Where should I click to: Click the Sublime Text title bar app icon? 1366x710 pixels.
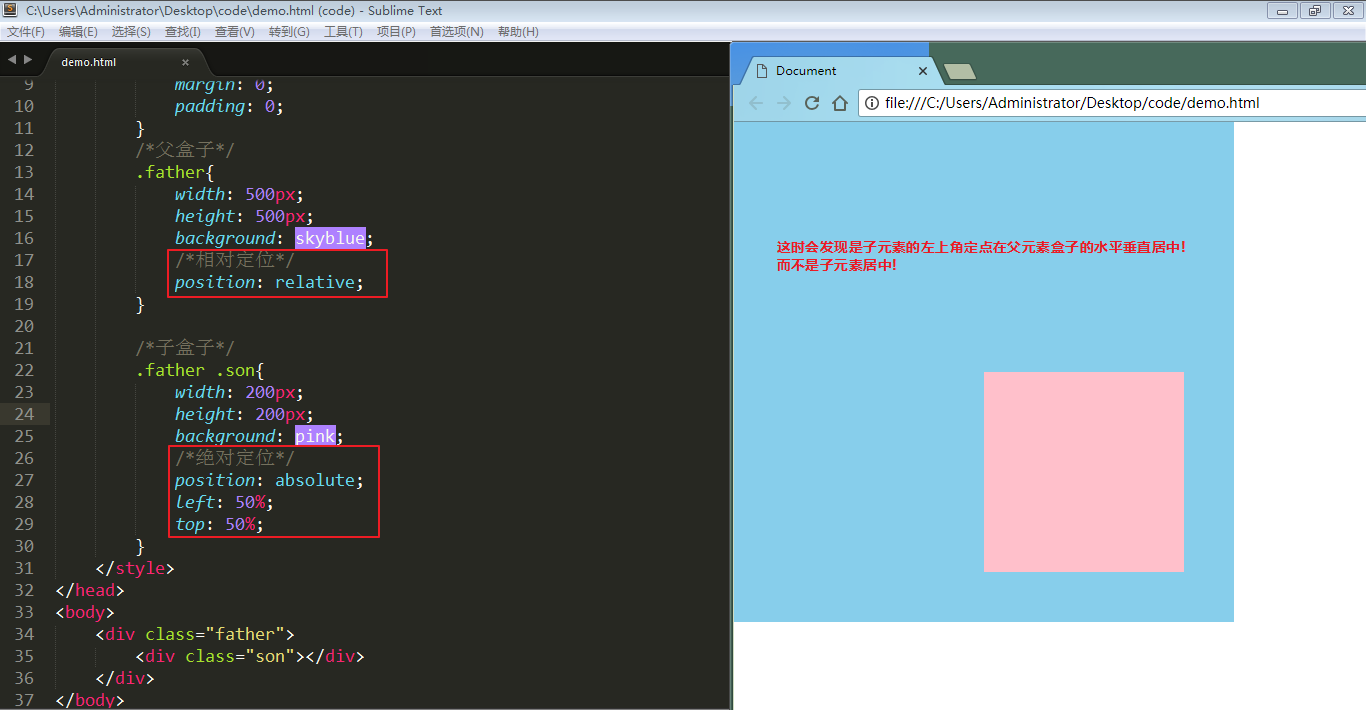click(11, 10)
